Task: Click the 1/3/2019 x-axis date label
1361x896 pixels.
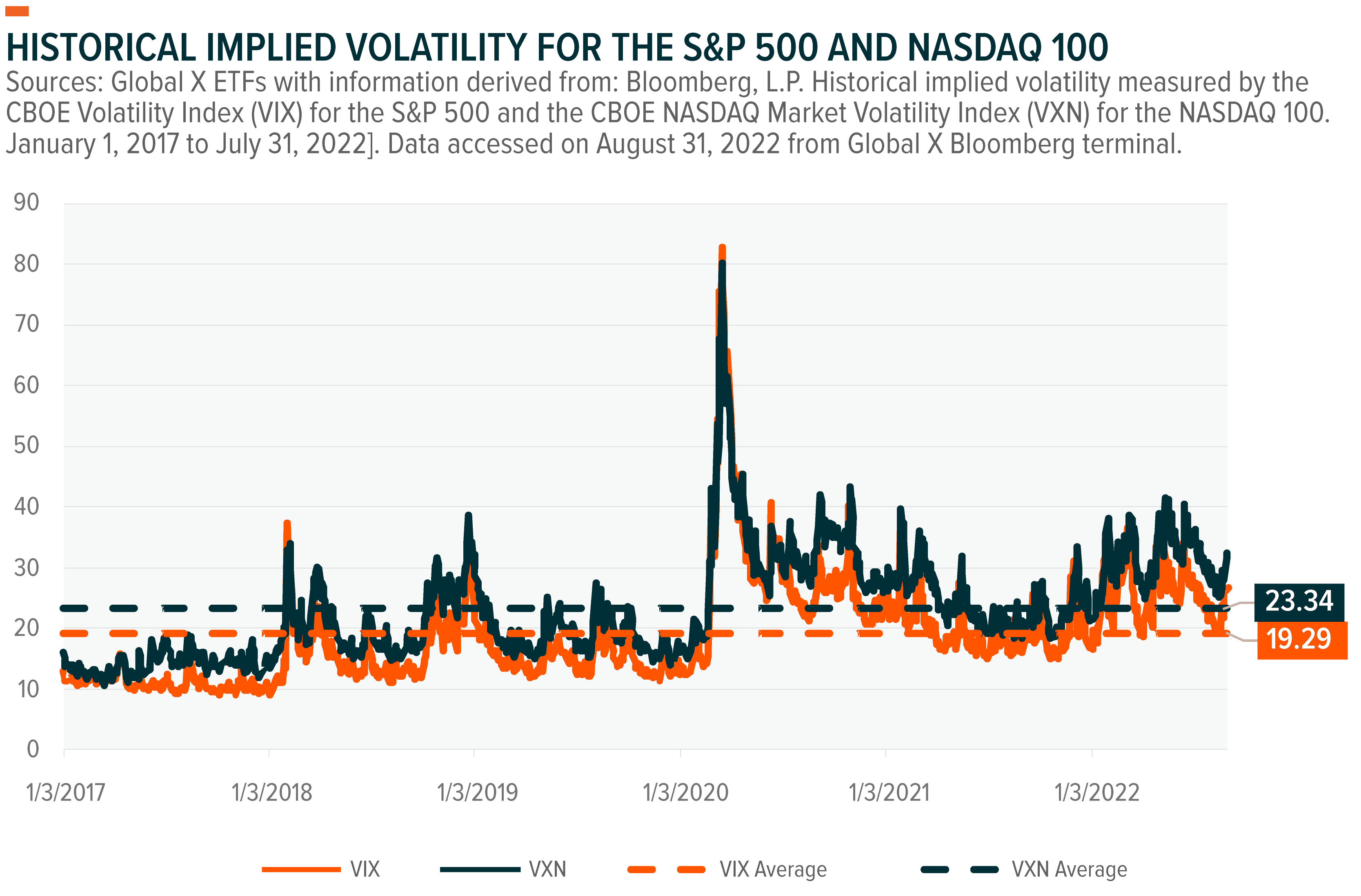Action: (478, 793)
